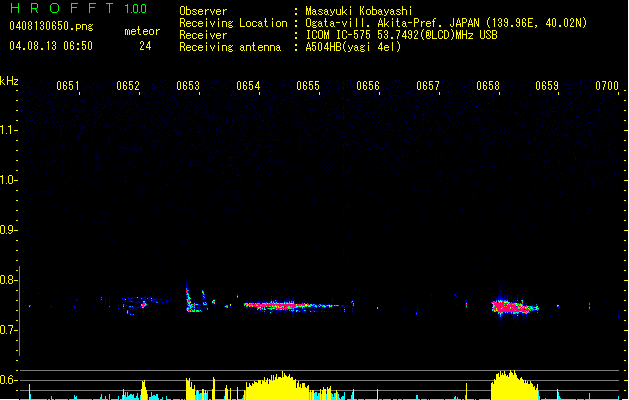Viewport: 629px width, 400px height.
Task: Click the 0656 time marker
Action: click(368, 86)
